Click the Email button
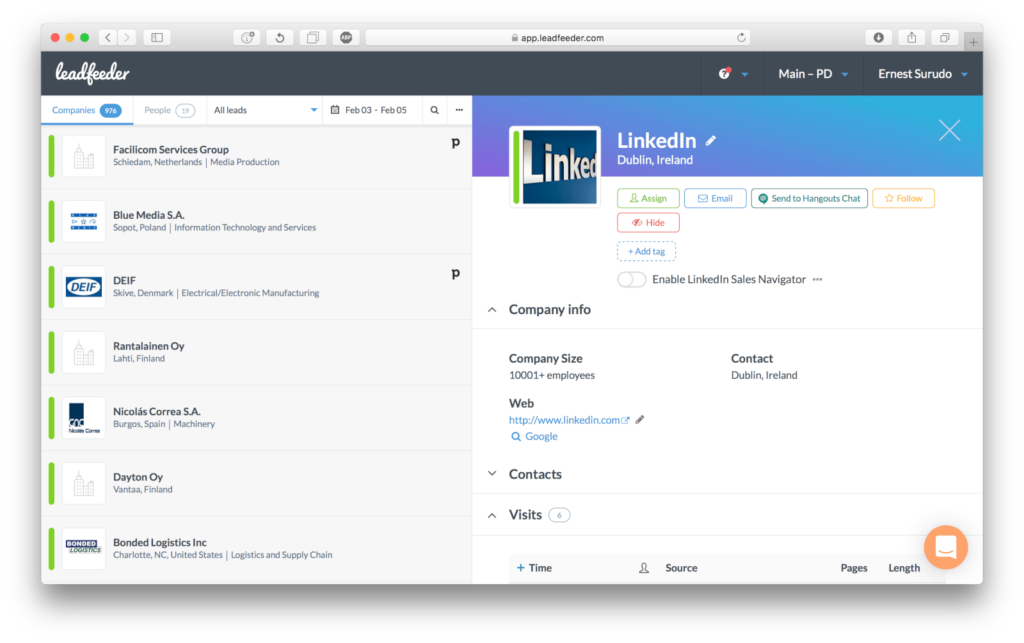Viewport: 1024px width, 643px height. [715, 198]
